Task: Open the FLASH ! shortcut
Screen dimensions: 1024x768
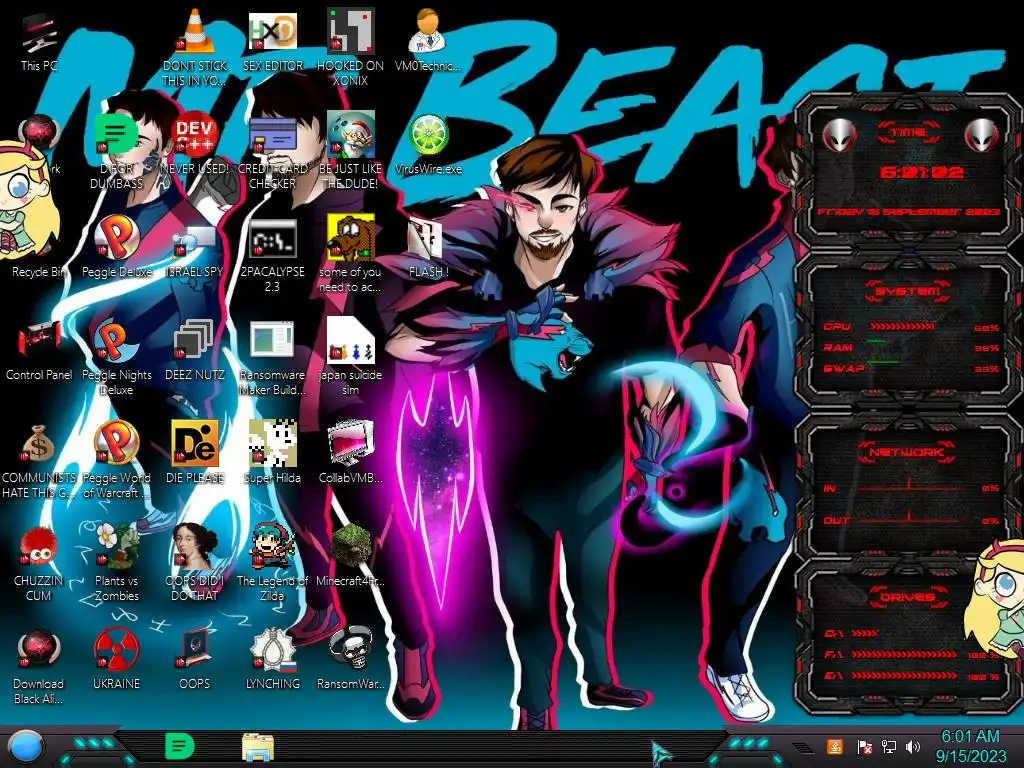Action: (428, 248)
